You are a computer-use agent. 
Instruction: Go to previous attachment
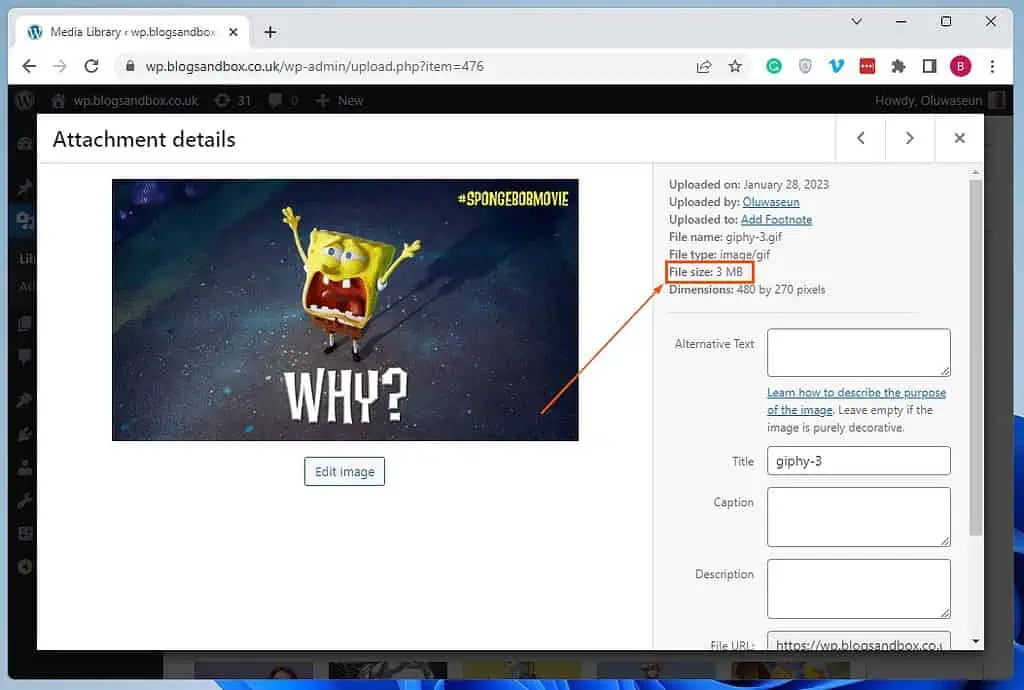(x=861, y=138)
